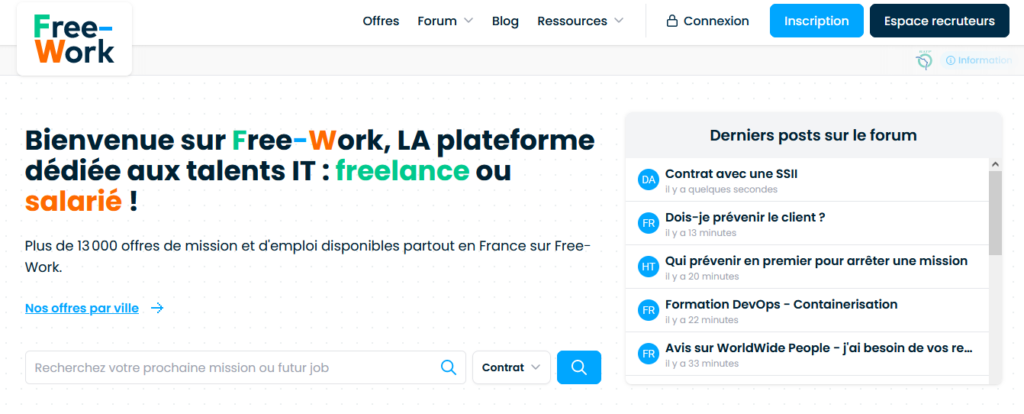This screenshot has width=1024, height=414.
Task: Follow the Nos offres par ville link
Action: [82, 308]
